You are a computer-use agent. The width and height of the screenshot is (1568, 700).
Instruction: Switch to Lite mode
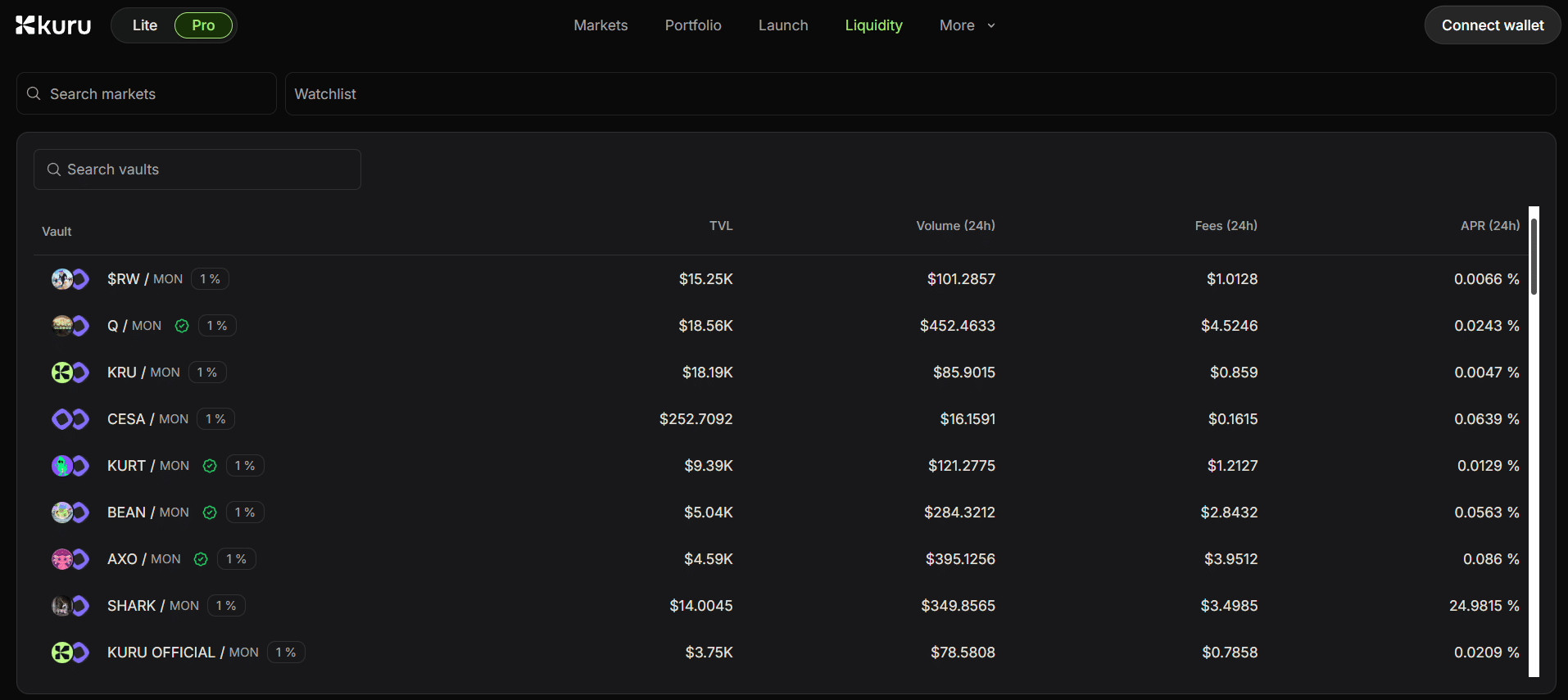145,25
